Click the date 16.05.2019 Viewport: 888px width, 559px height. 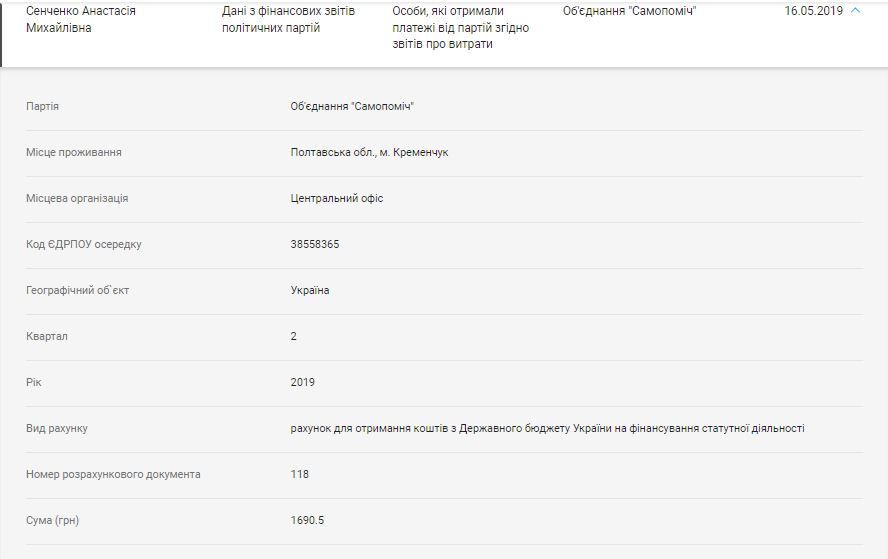813,11
